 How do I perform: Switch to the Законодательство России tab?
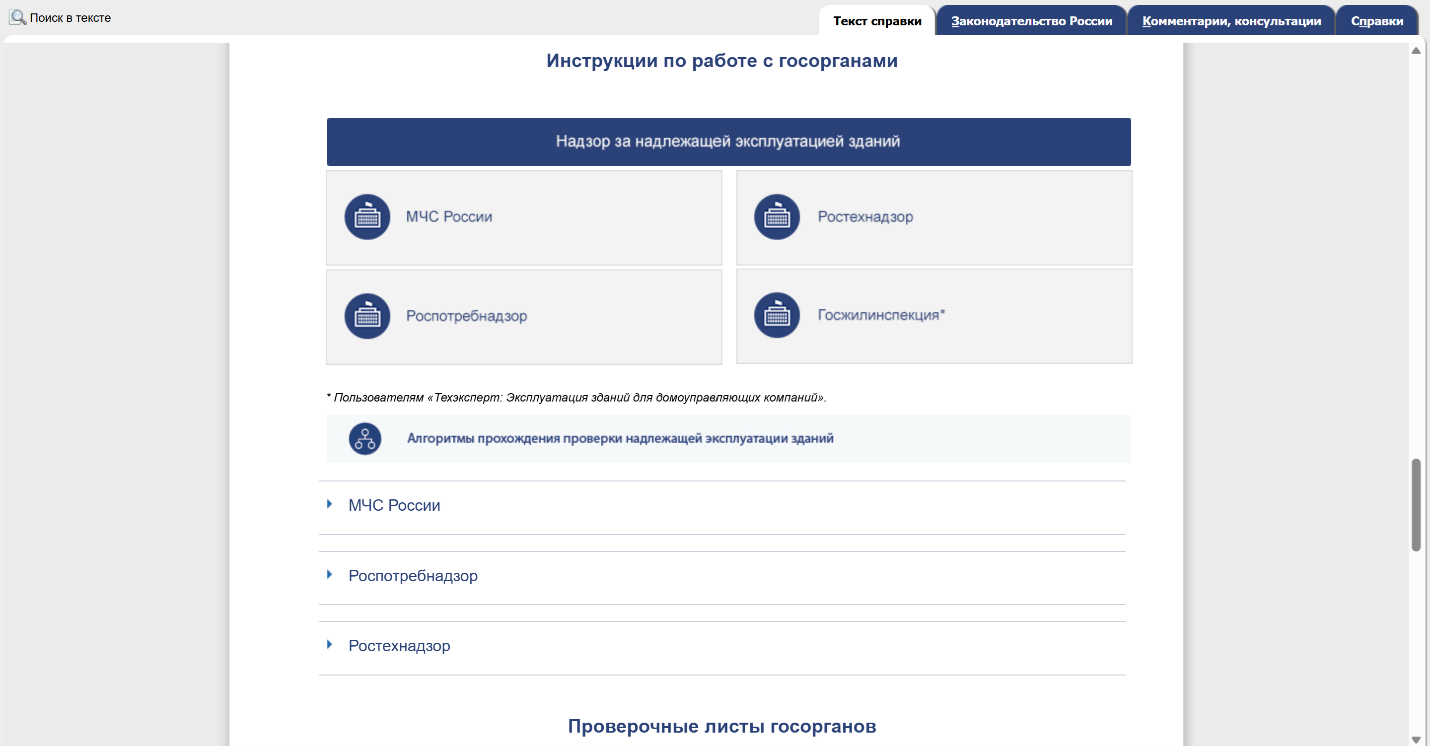click(x=1031, y=21)
